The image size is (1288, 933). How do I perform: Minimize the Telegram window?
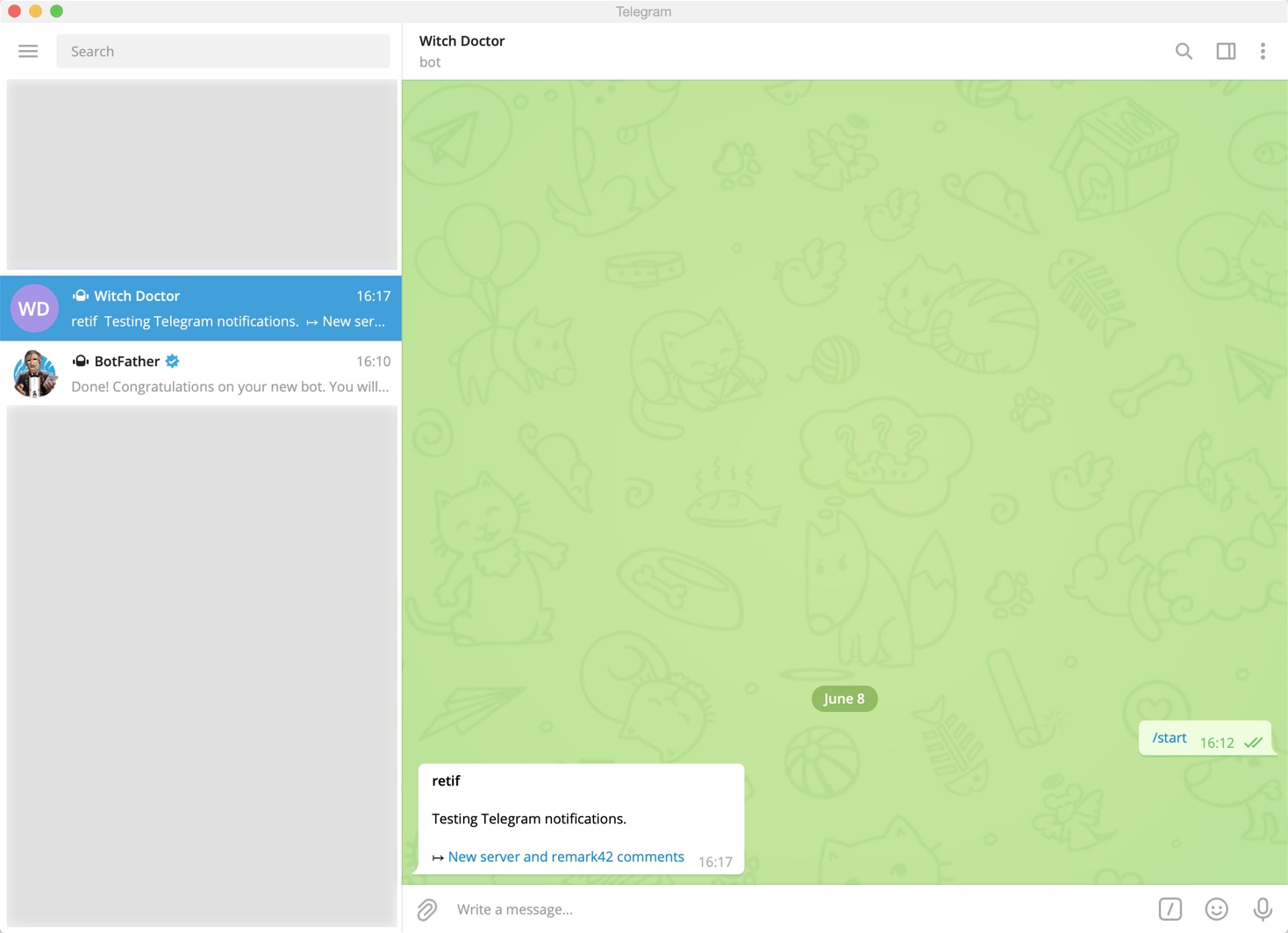coord(35,11)
